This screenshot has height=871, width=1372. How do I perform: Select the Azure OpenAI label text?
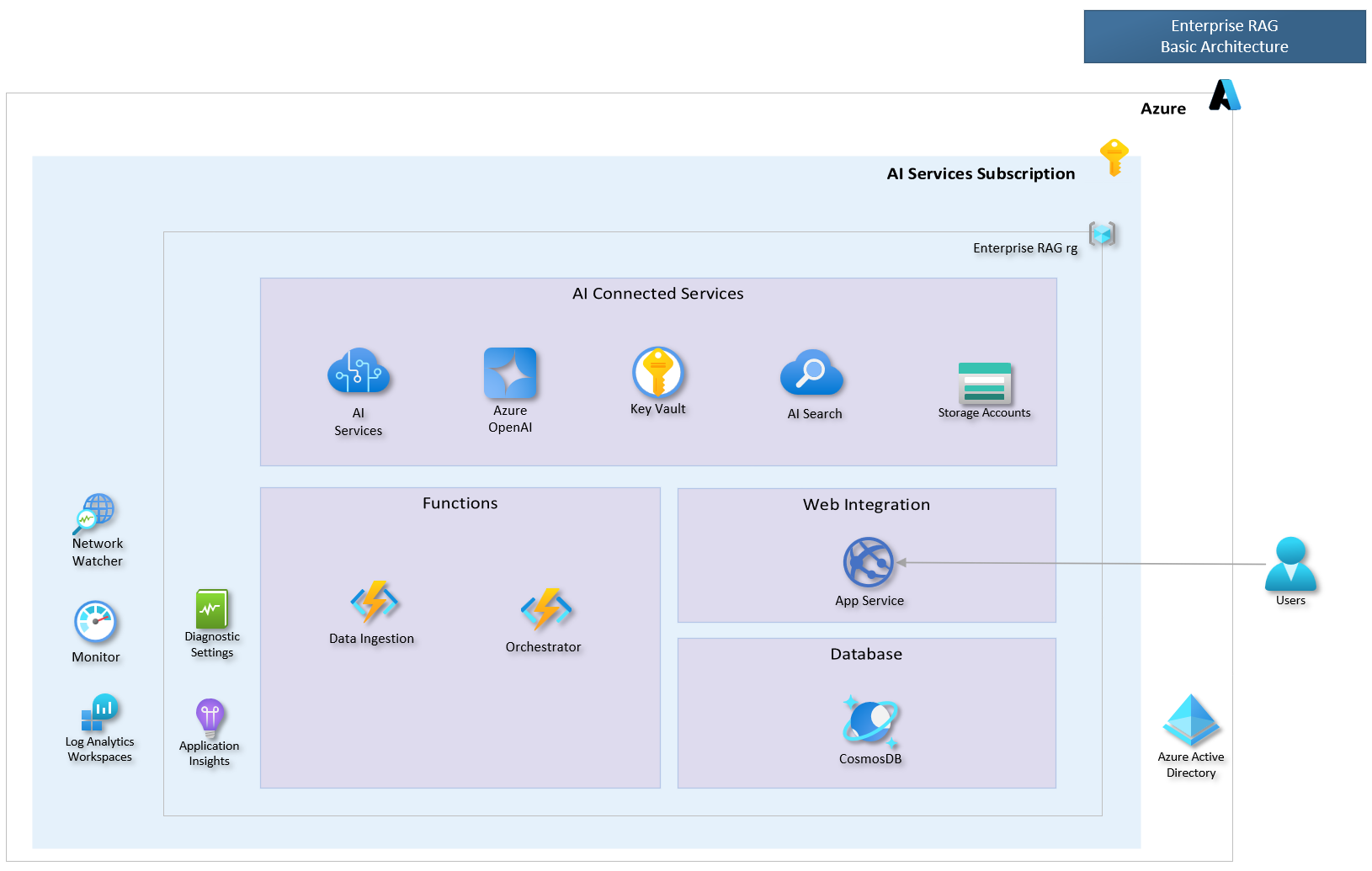coord(510,419)
